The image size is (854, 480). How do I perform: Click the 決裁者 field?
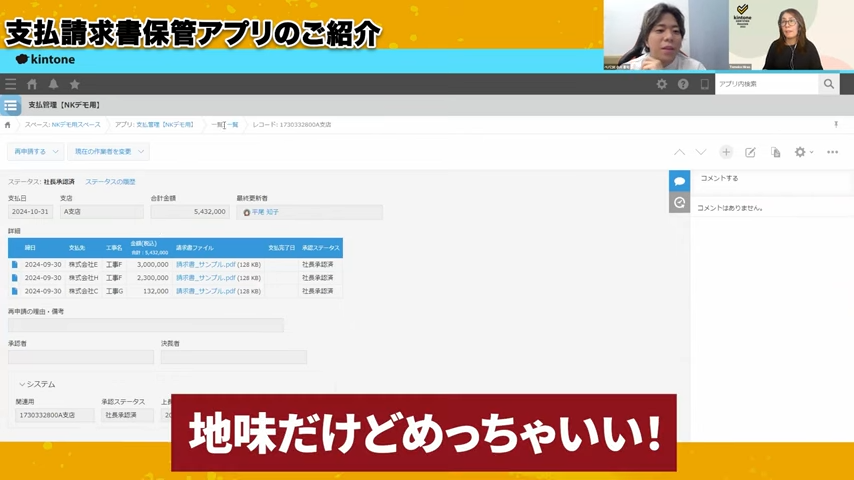point(234,357)
